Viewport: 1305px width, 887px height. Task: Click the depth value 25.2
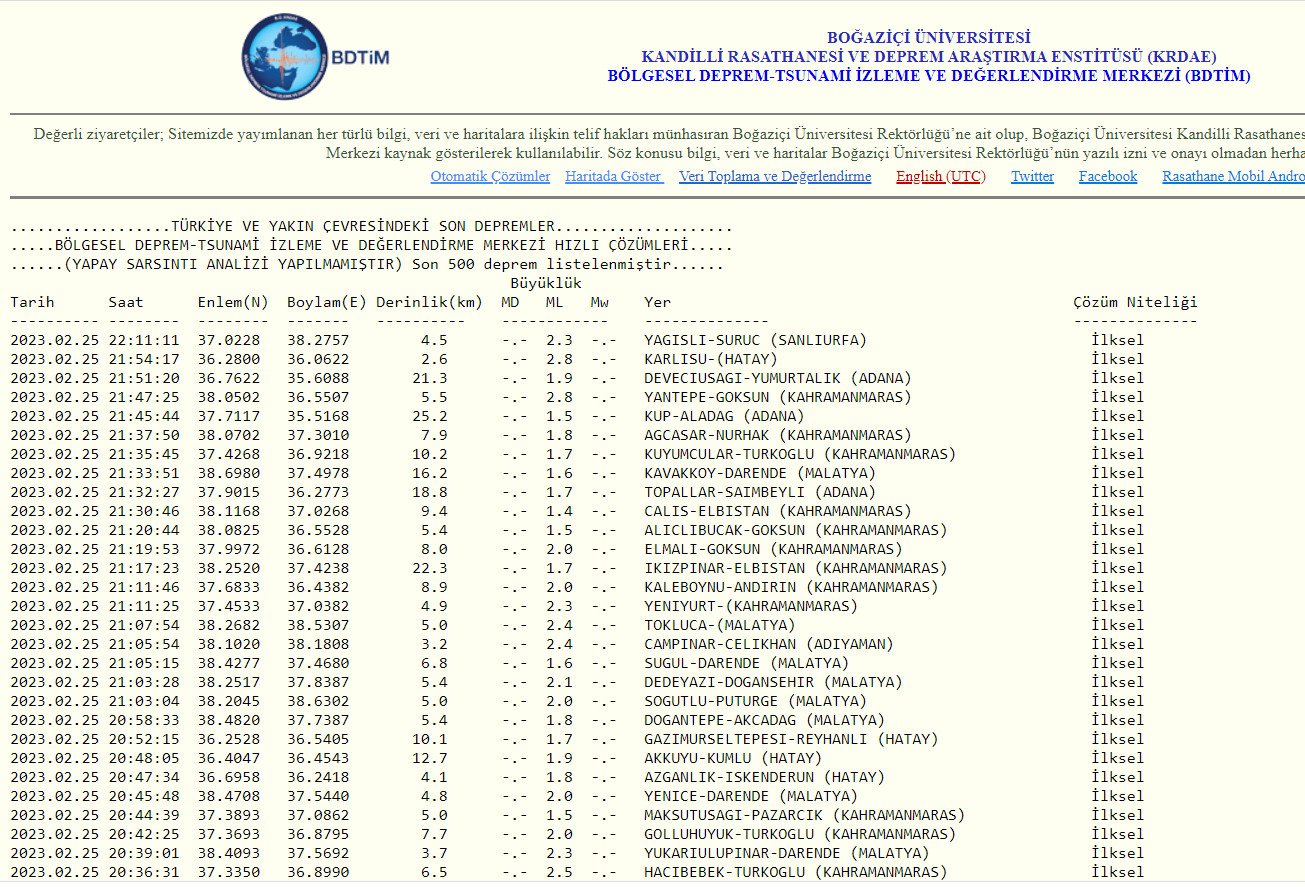(x=430, y=416)
